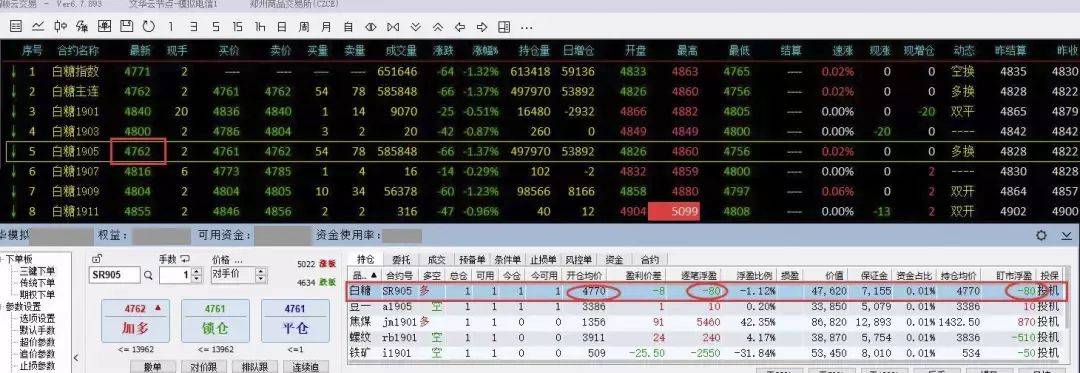Open the split-panel layout toolbar icon
Screen dimensions: 1080x373
(504, 28)
